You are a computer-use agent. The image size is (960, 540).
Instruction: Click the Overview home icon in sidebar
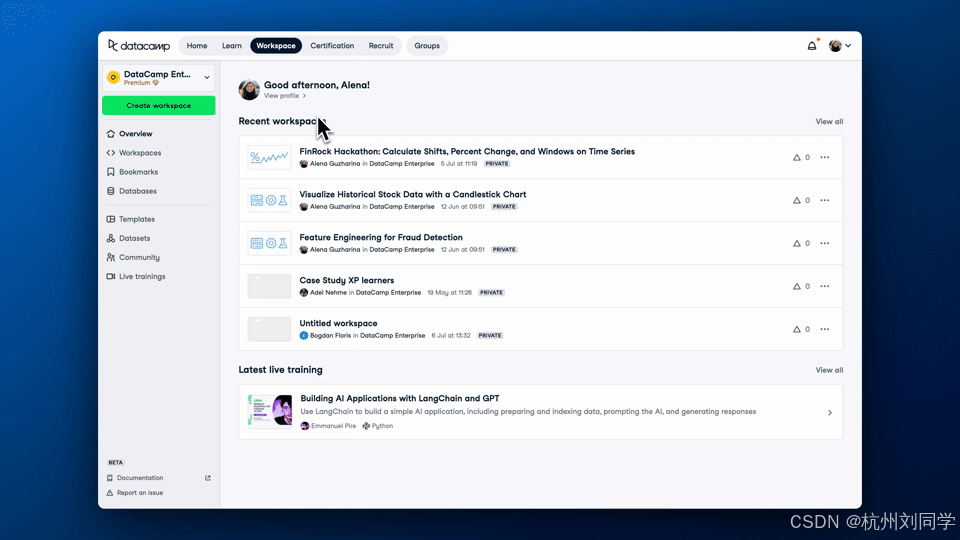(x=111, y=133)
